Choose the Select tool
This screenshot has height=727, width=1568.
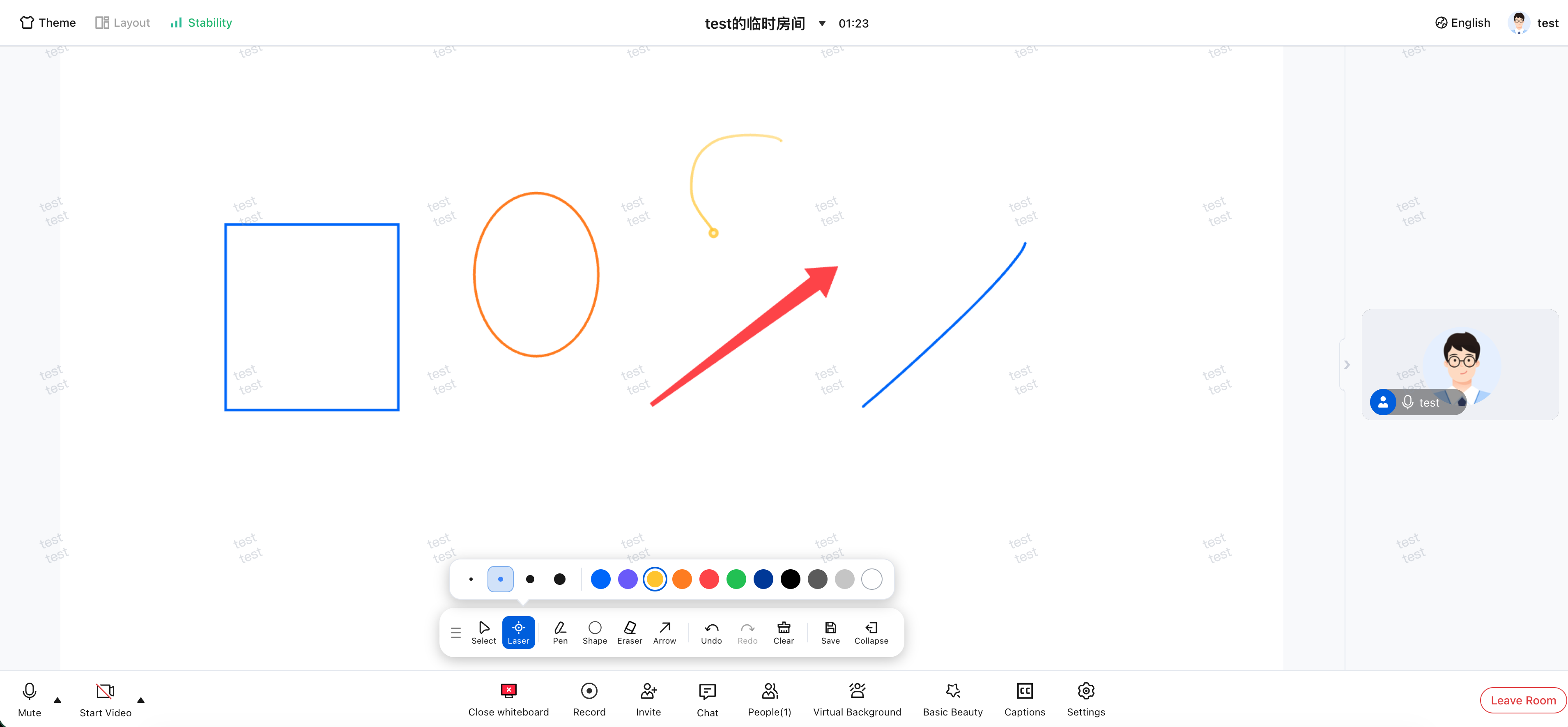(484, 633)
